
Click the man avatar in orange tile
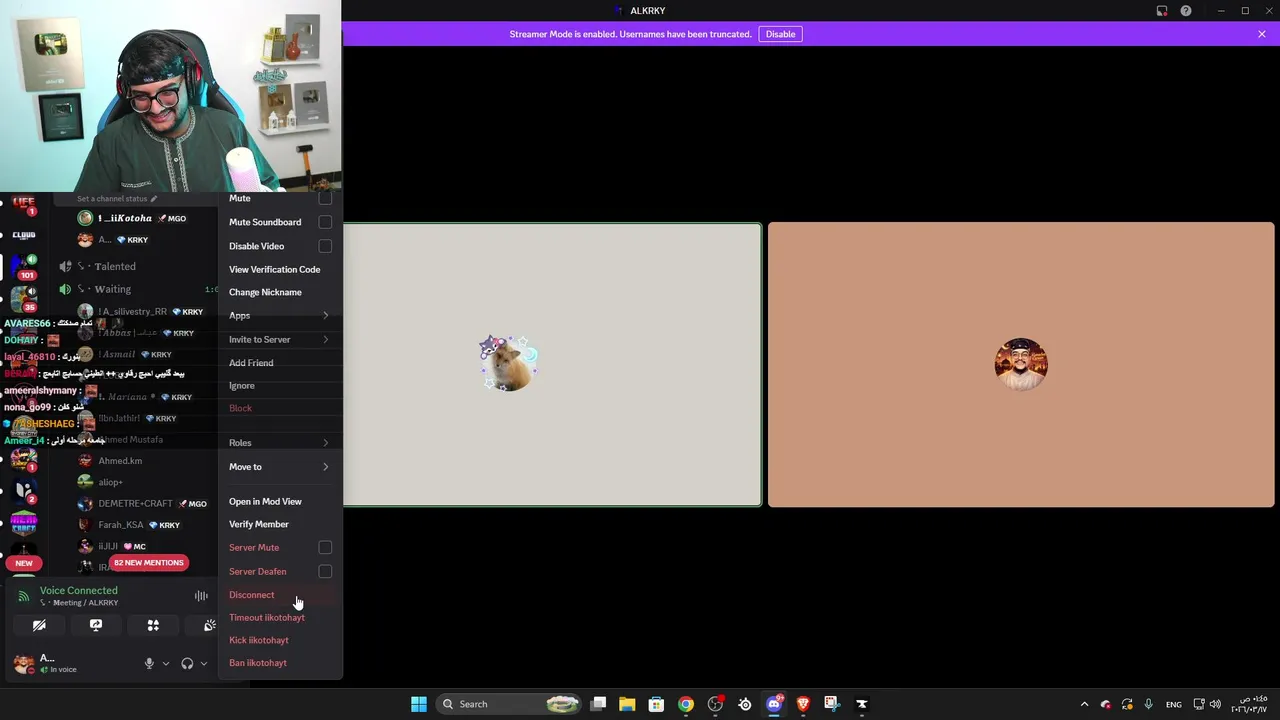point(1021,364)
